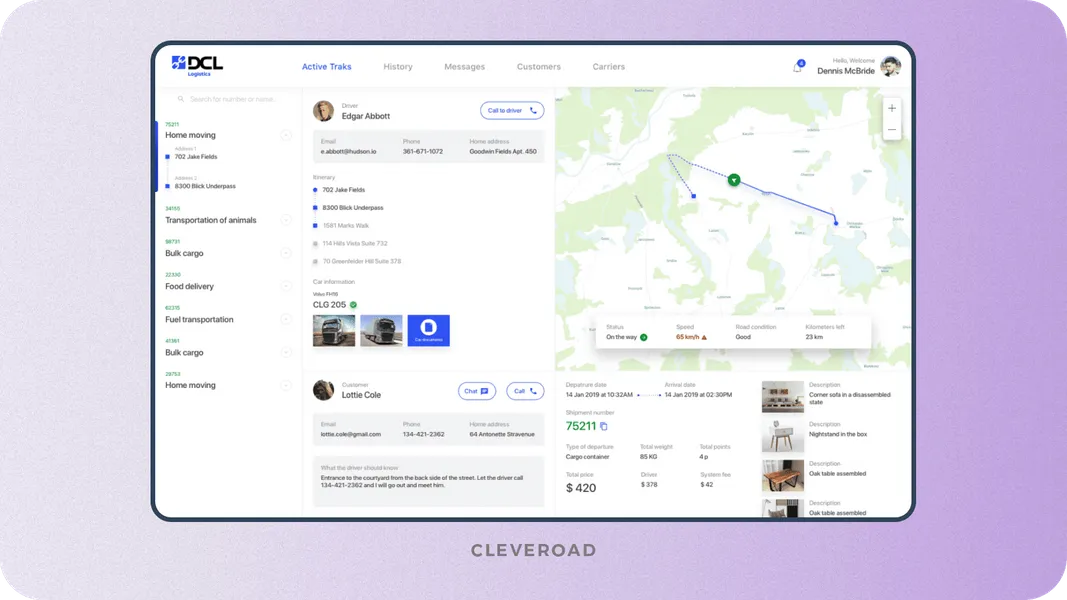Select sidebar address 702 Jake Fields
Screen dimensions: 1067x600
(196, 156)
